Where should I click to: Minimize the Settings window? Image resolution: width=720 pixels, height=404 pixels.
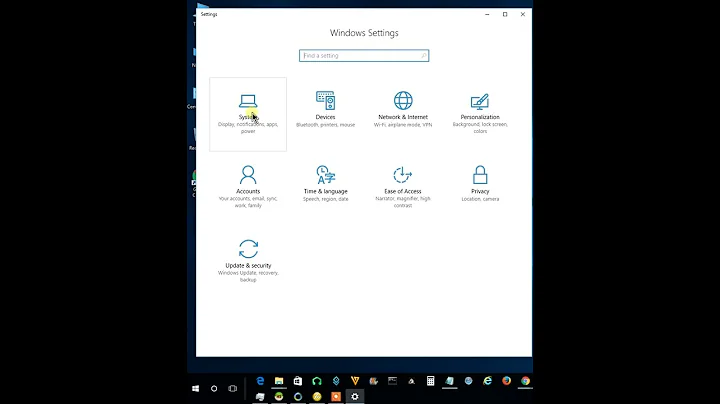[x=487, y=14]
